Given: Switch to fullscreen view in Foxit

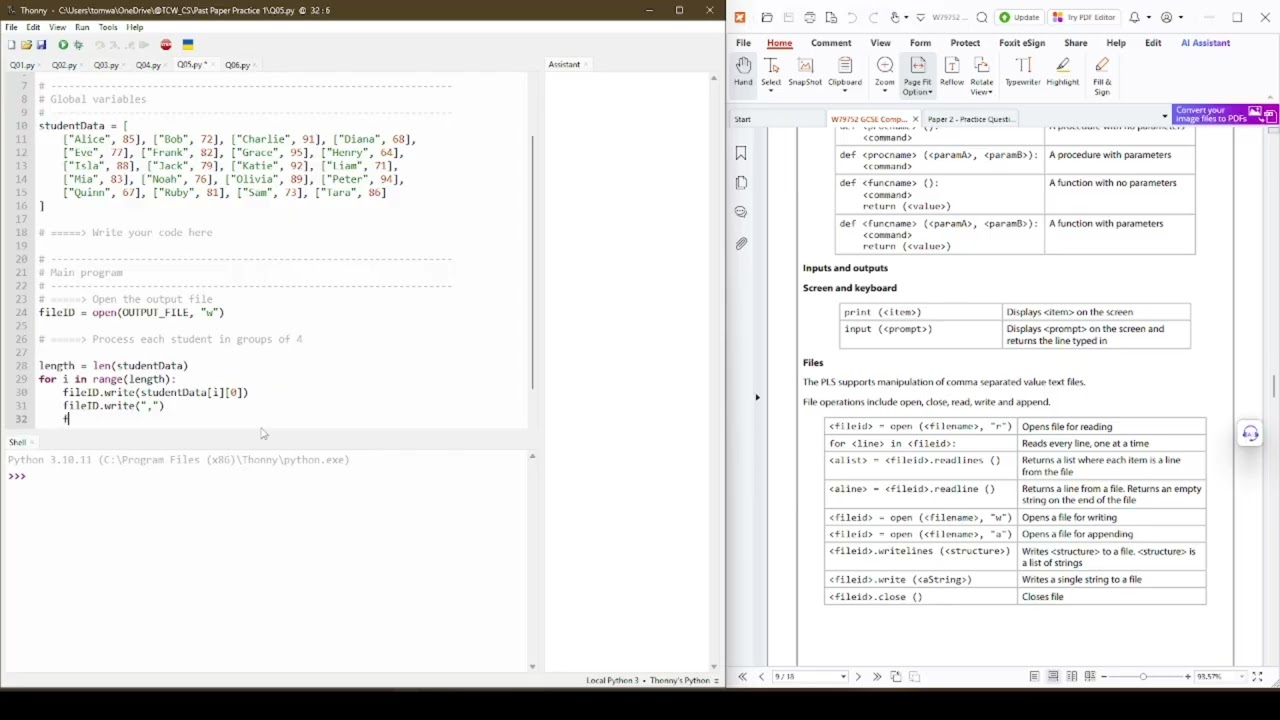Looking at the screenshot, I should click(1257, 677).
